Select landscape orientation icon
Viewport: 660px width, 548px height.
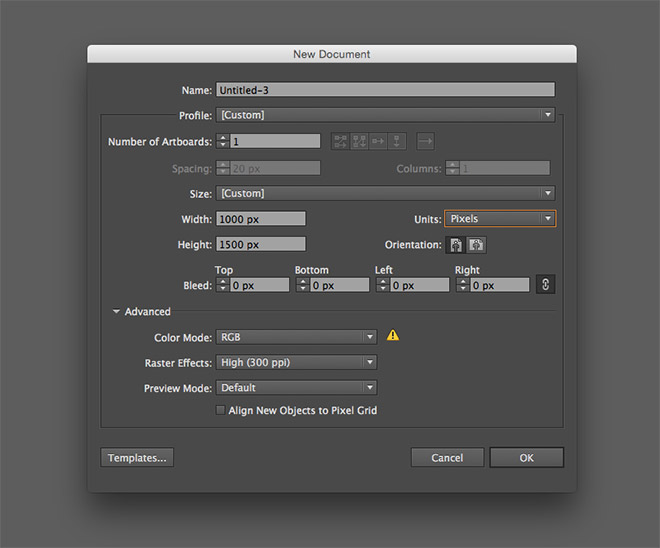[476, 245]
